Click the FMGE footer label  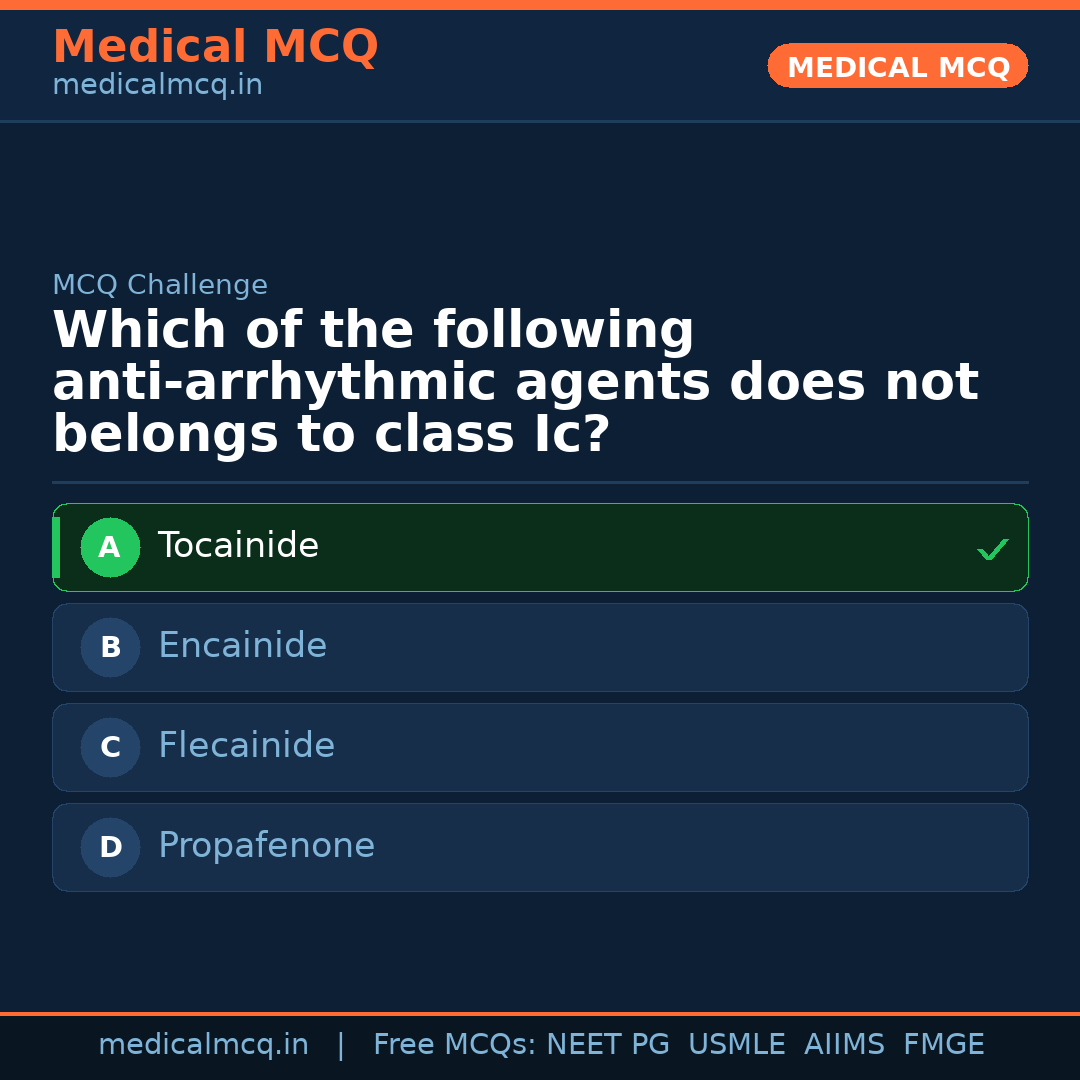tap(944, 1045)
